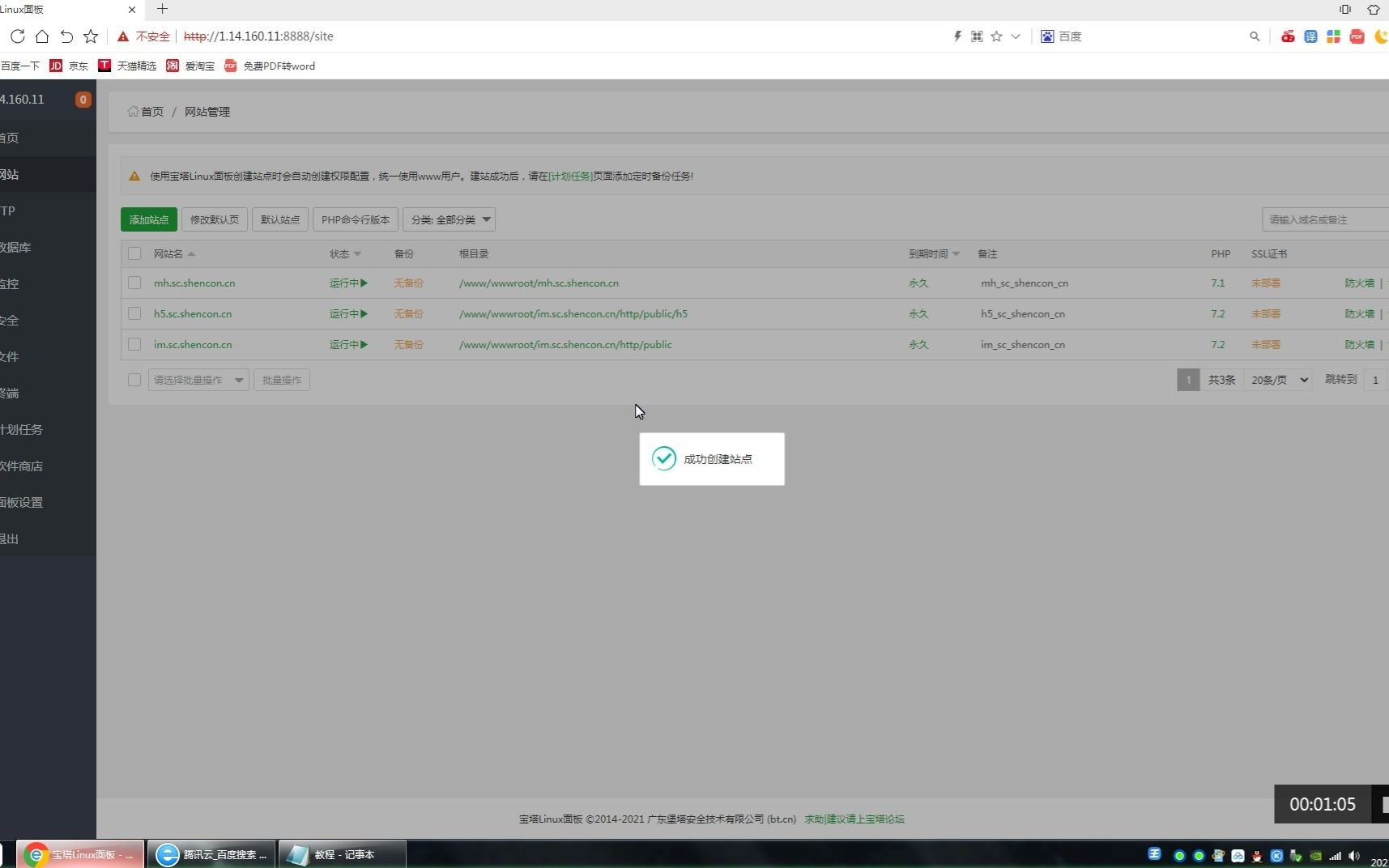This screenshot has width=1389, height=868.
Task: Click the colorful four-square extension icon
Action: pyautogui.click(x=1333, y=36)
